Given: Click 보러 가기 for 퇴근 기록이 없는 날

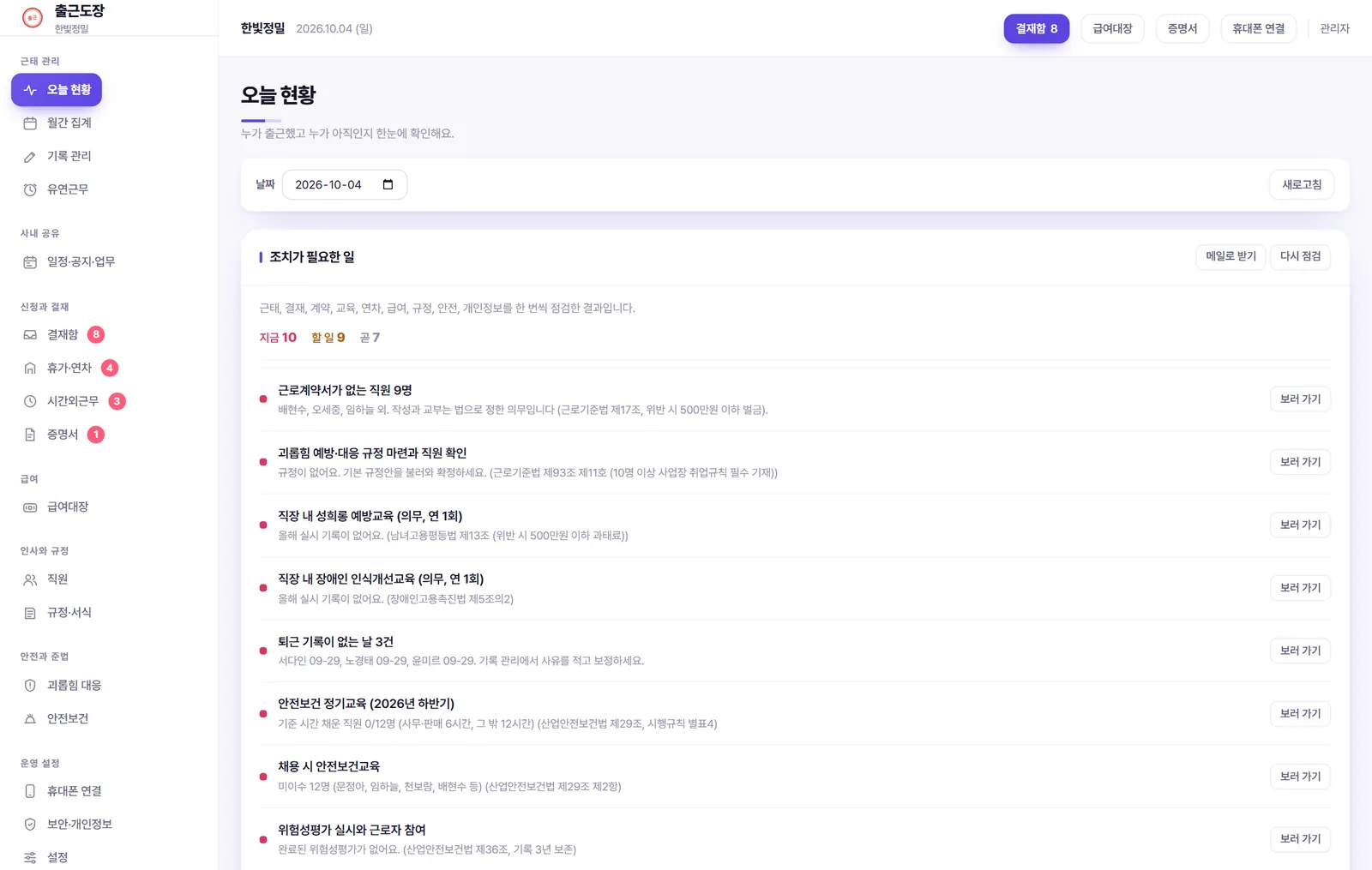Looking at the screenshot, I should 1300,651.
